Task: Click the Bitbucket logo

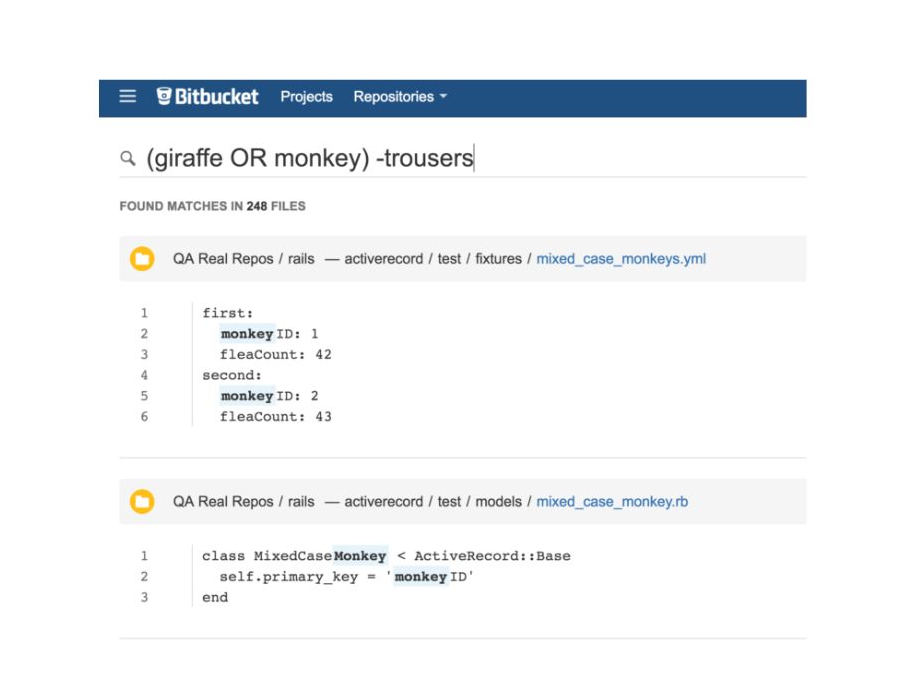Action: pyautogui.click(x=207, y=96)
